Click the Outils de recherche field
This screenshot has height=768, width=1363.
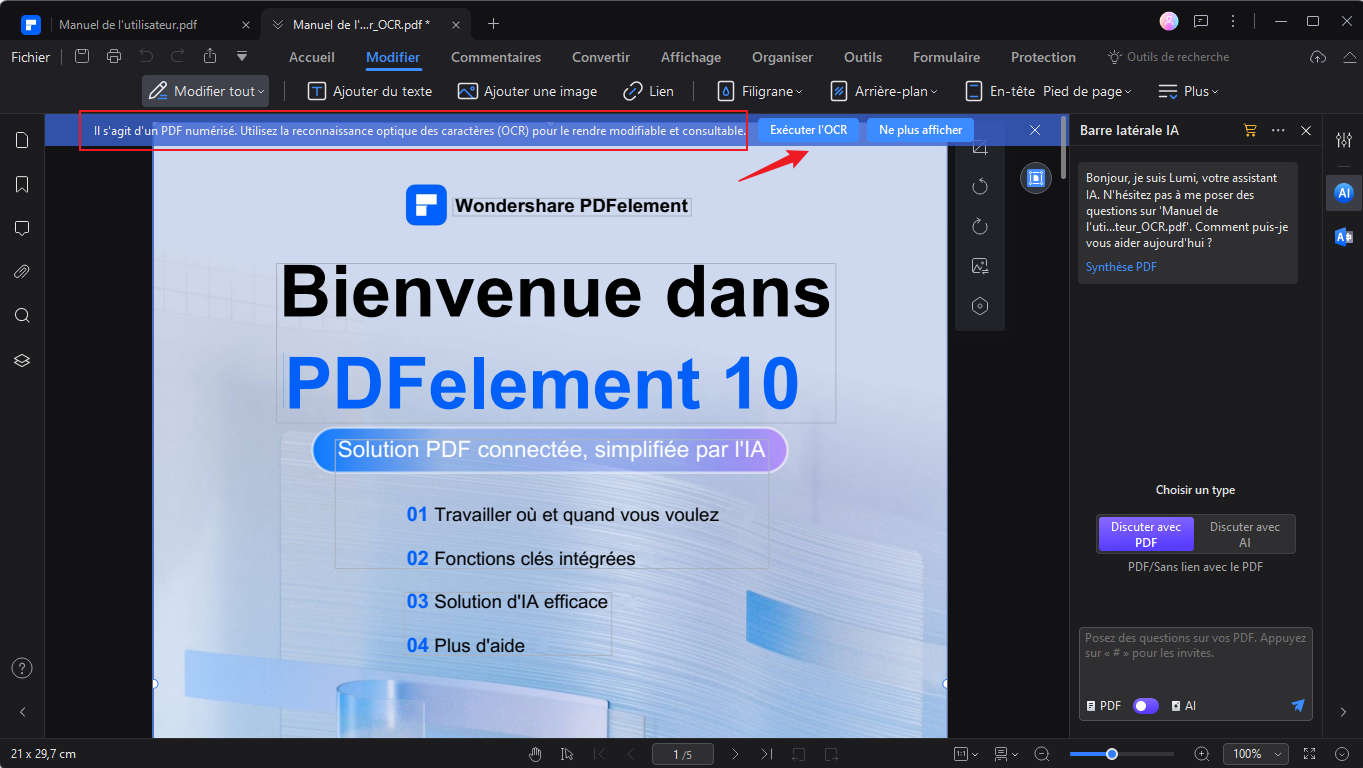point(1168,57)
